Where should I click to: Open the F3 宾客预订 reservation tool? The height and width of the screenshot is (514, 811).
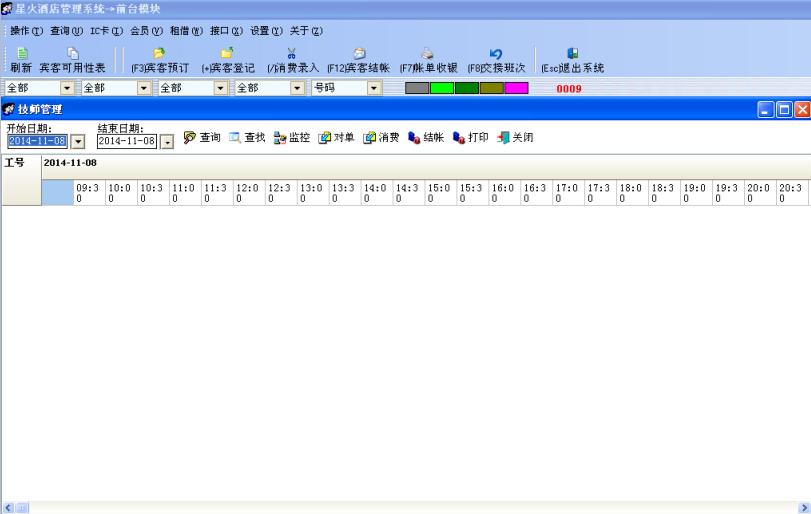coord(160,60)
